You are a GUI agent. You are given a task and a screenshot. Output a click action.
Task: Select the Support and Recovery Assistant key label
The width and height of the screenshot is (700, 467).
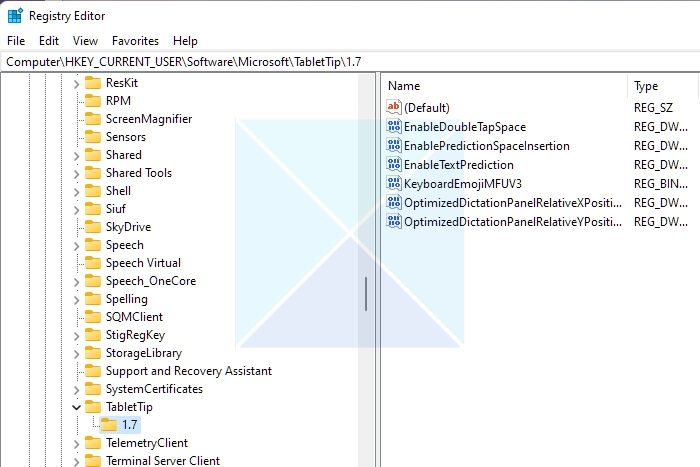(189, 371)
